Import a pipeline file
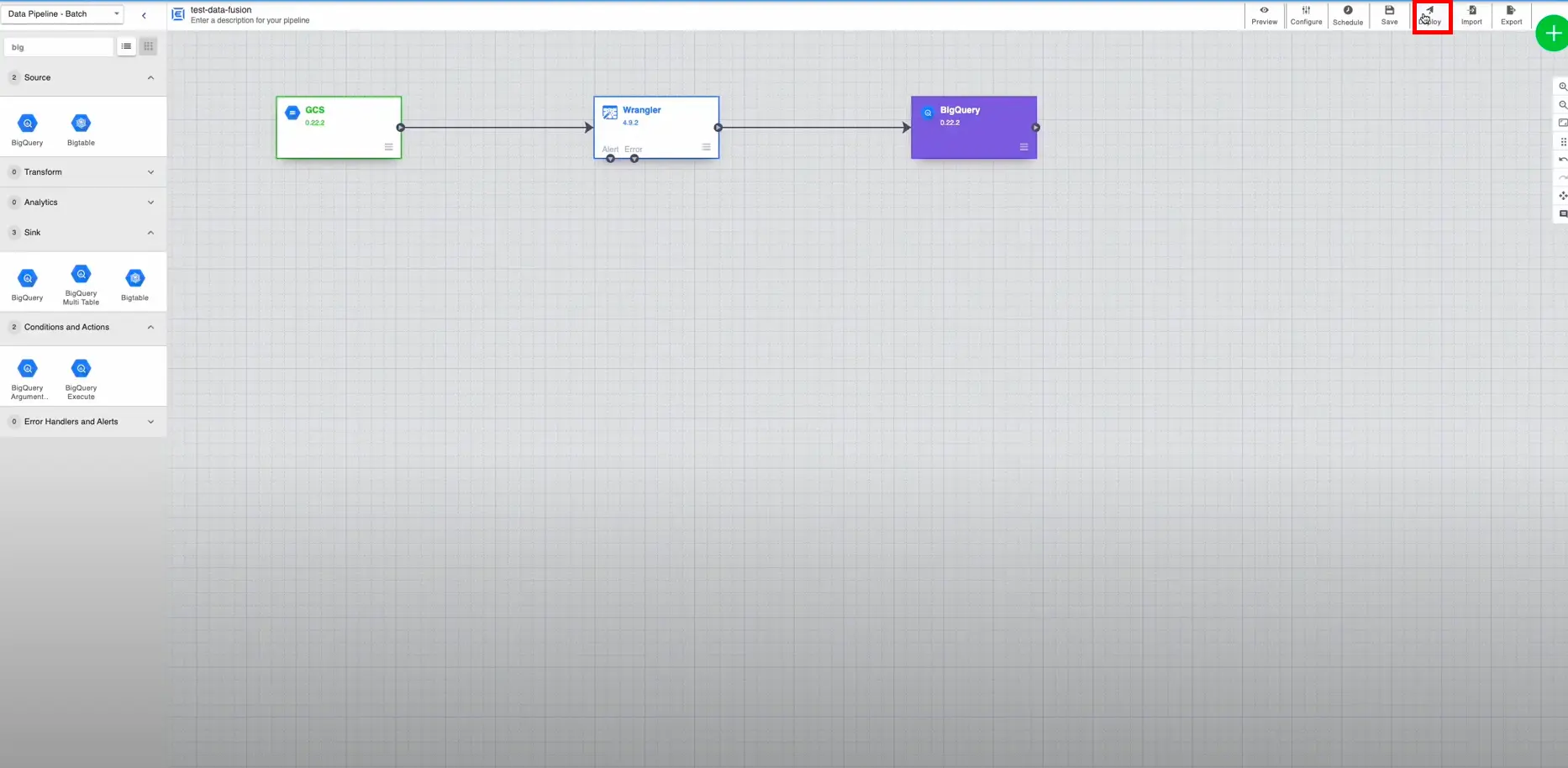Image resolution: width=1568 pixels, height=768 pixels. pyautogui.click(x=1471, y=15)
